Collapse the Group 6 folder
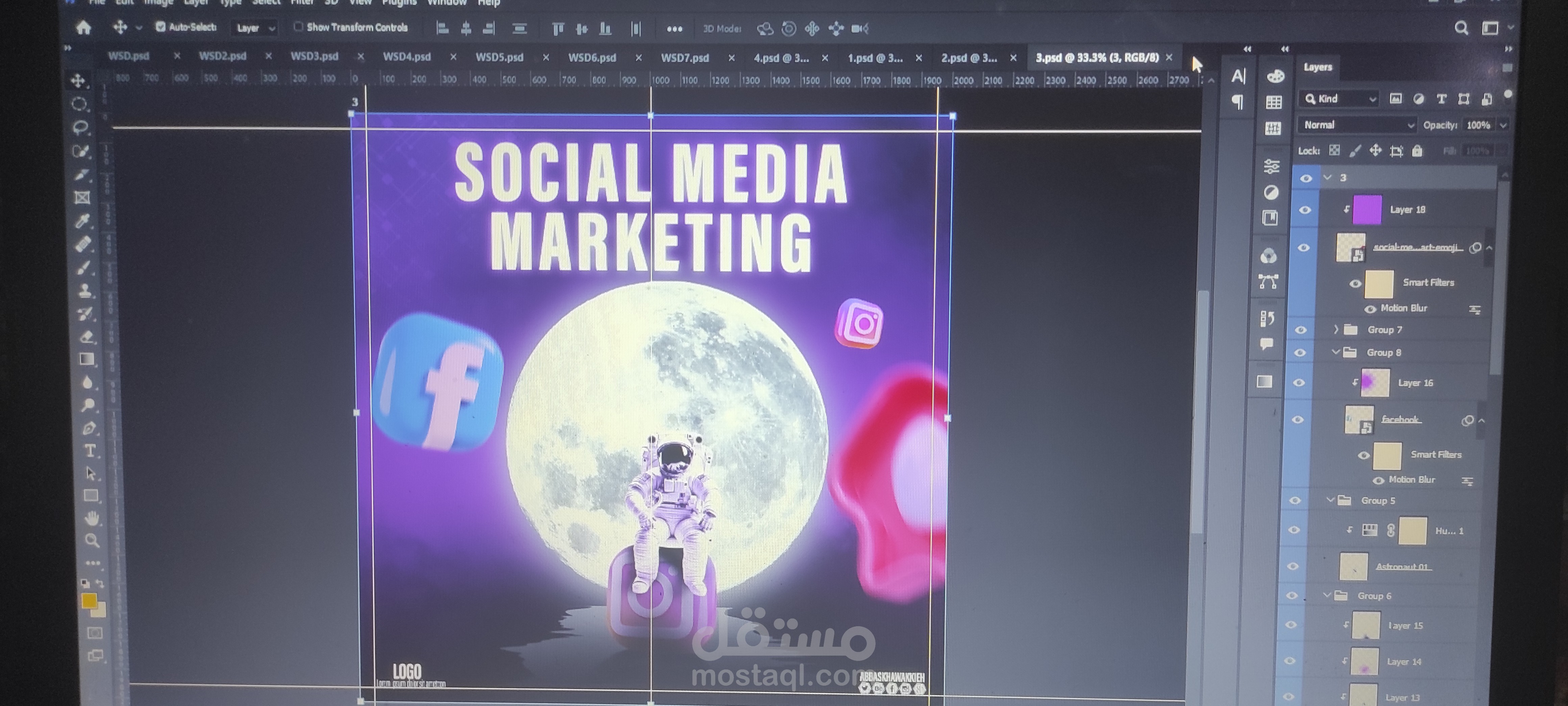The image size is (1568, 706). point(1327,595)
